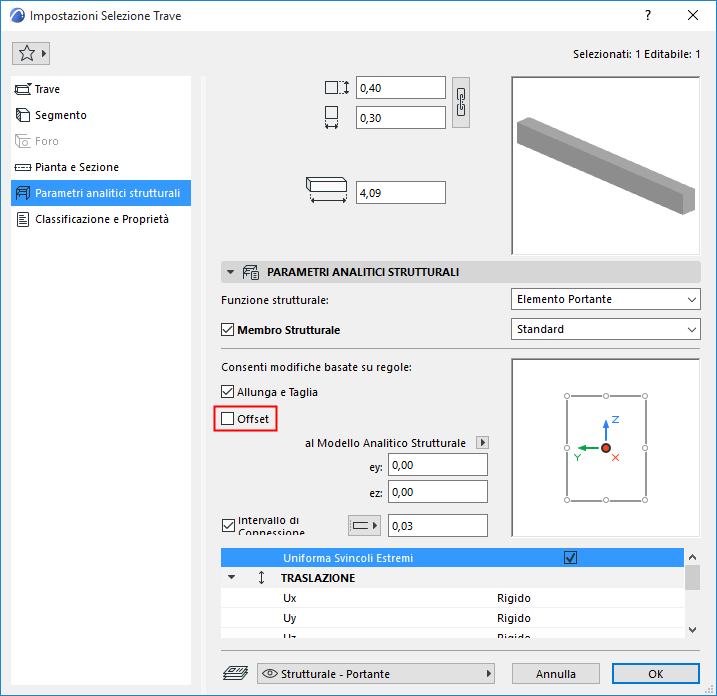Open Funzione strutturale dropdown Elemento Portante
This screenshot has width=717, height=696.
pyautogui.click(x=605, y=300)
